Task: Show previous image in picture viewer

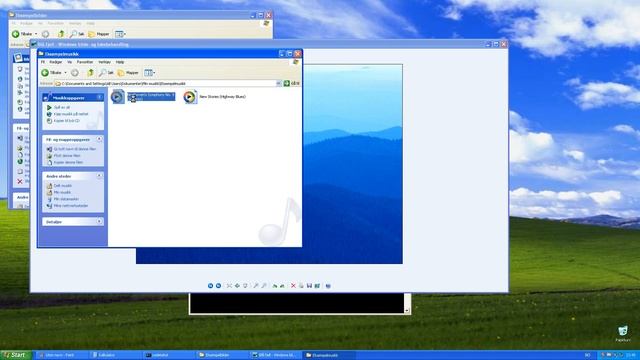Action: point(210,286)
